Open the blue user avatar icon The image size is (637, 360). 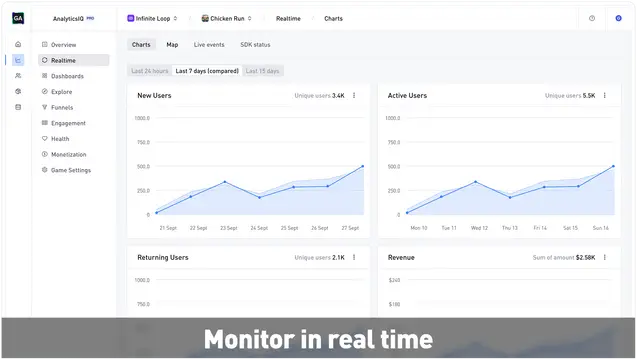618,18
